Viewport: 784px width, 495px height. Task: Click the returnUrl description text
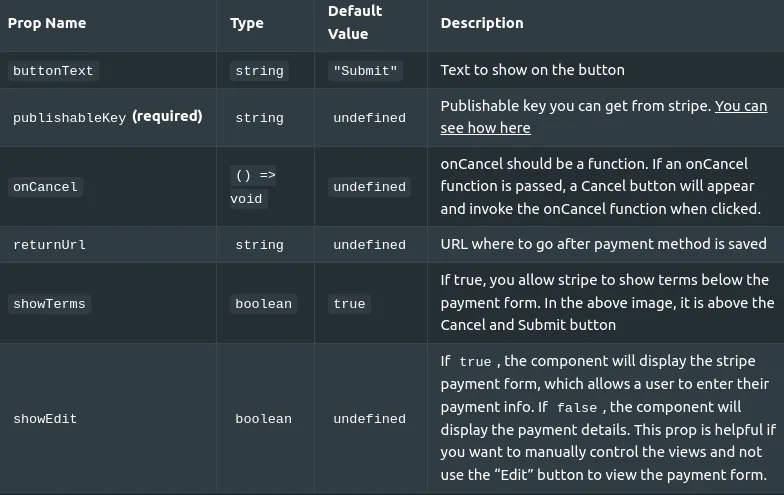coord(604,244)
